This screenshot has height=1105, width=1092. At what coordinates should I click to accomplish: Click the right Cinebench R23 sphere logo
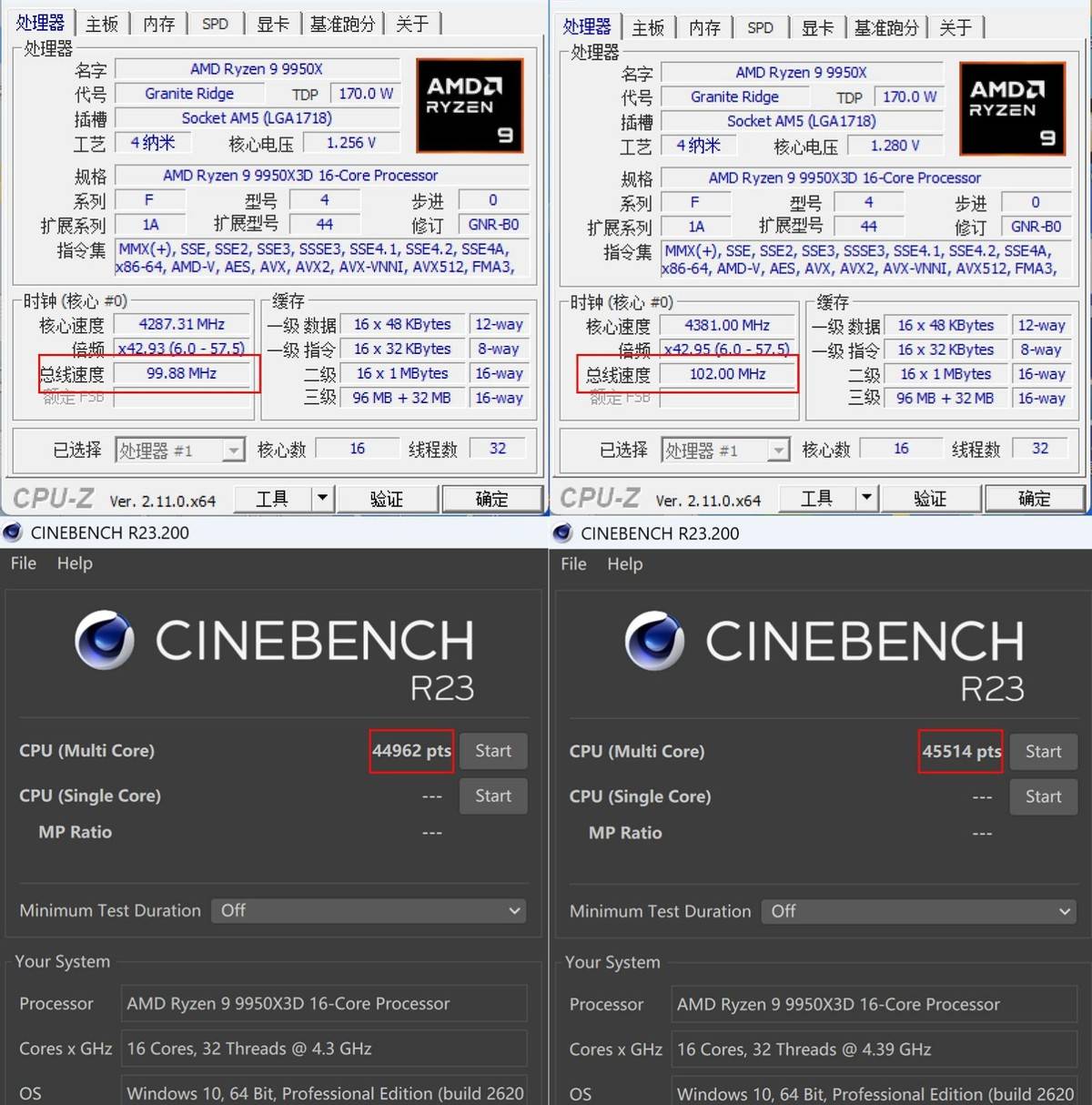click(654, 640)
